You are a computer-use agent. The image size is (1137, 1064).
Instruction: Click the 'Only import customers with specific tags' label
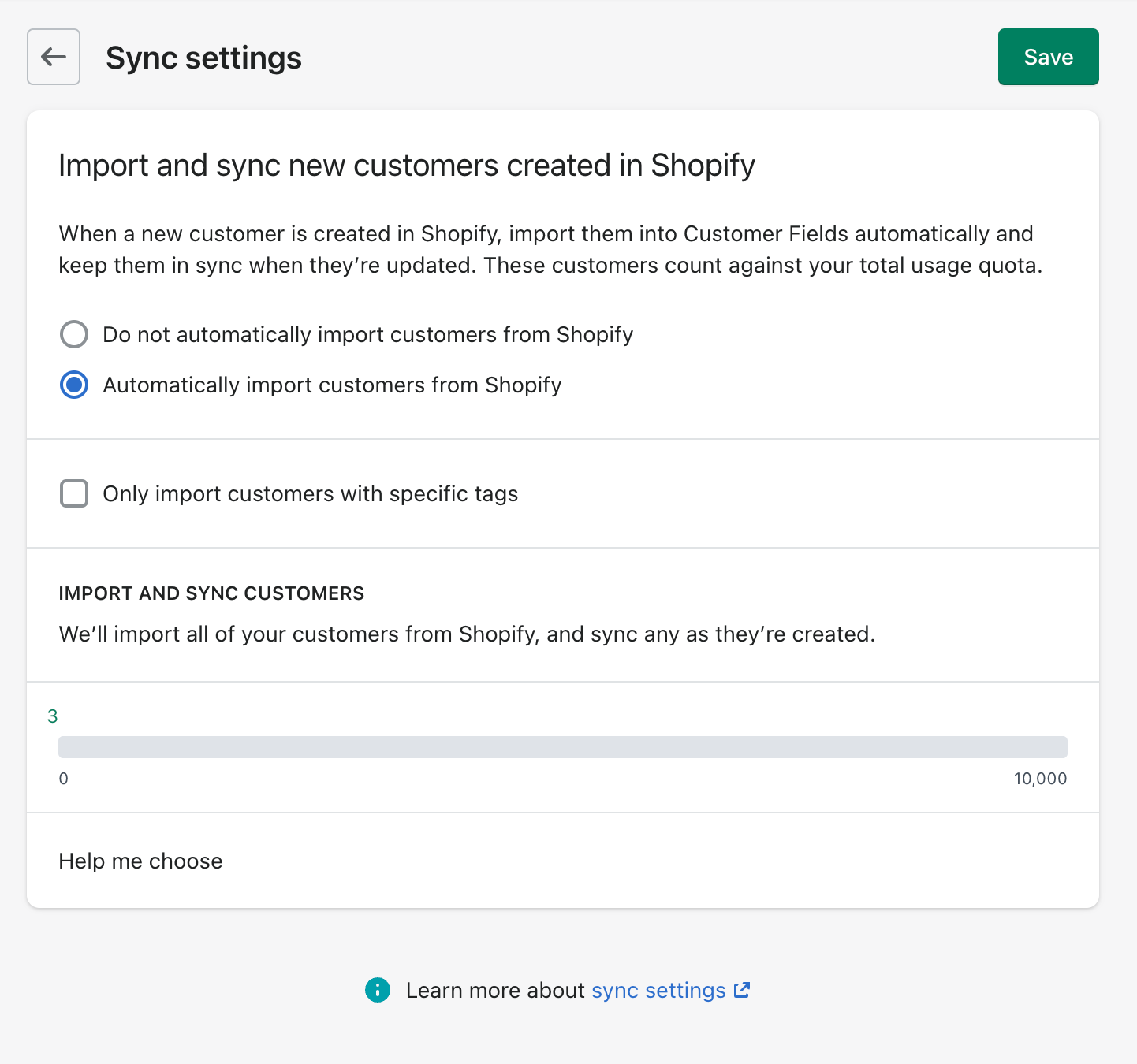[x=310, y=493]
